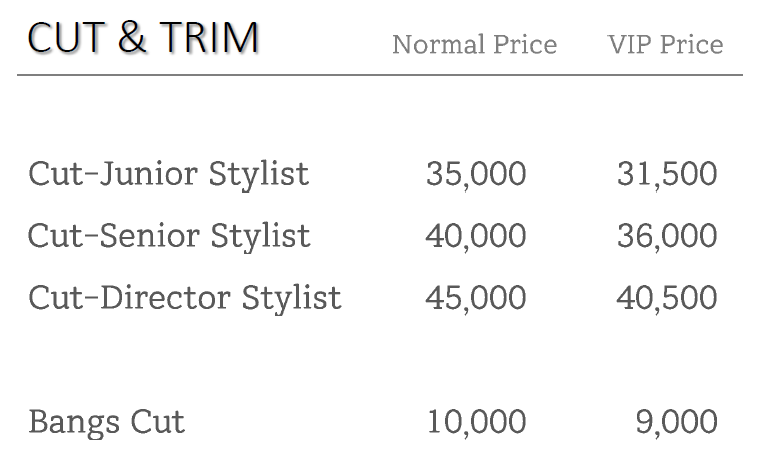Click the 45,000 normal price
The height and width of the screenshot is (475, 757).
pyautogui.click(x=475, y=298)
